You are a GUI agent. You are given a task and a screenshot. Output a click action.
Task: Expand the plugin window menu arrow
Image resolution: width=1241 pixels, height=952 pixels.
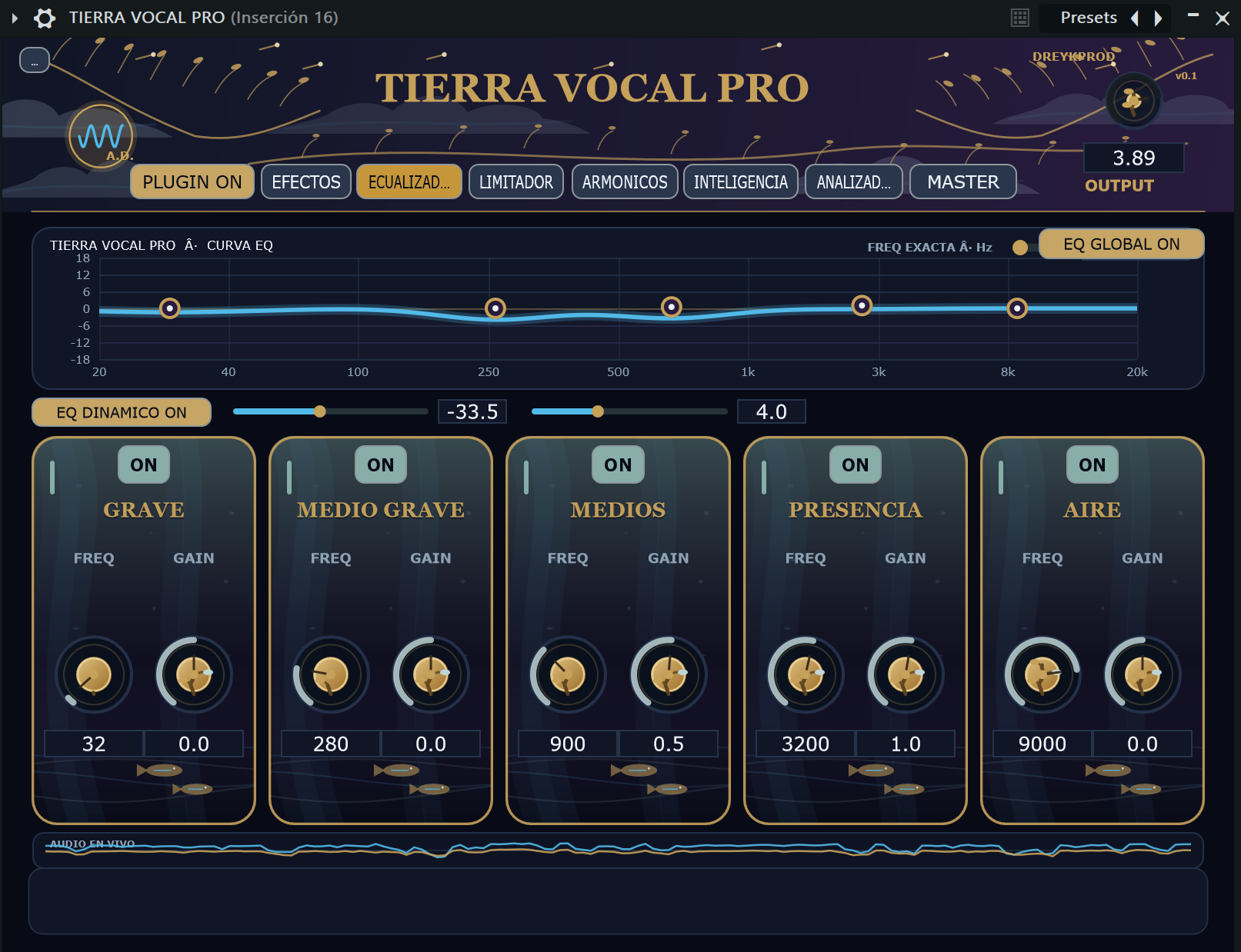pos(15,18)
